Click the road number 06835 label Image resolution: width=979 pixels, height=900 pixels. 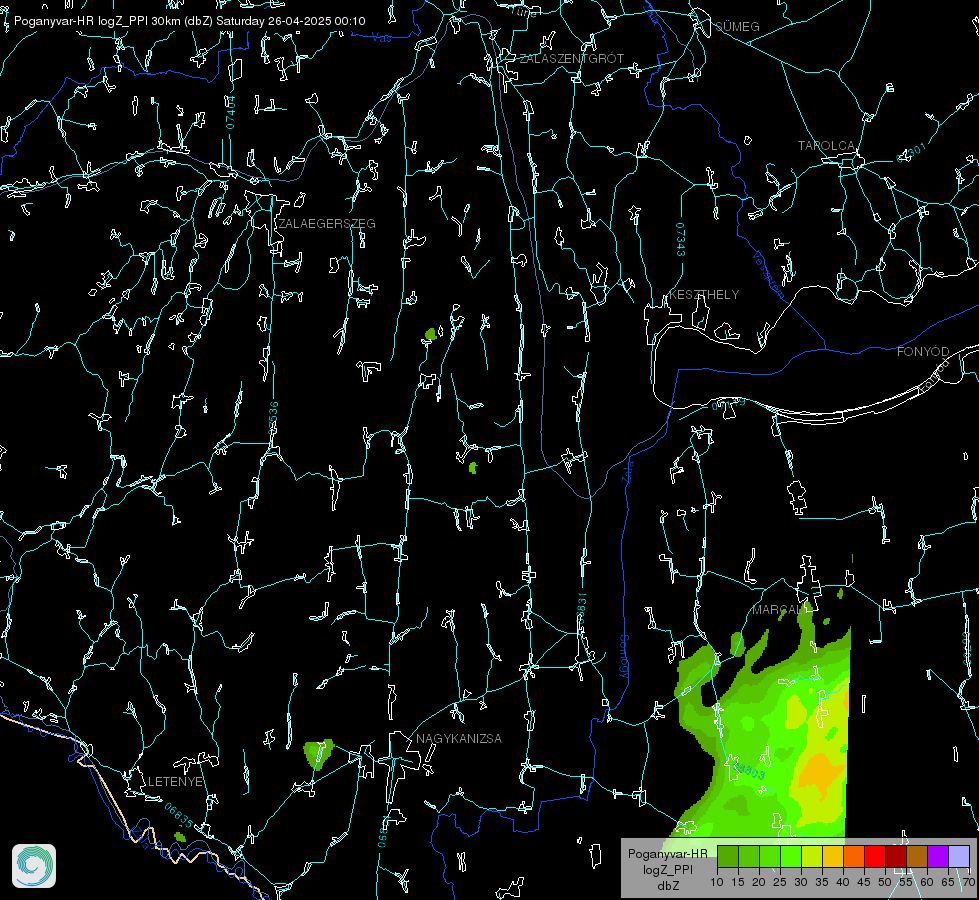[179, 816]
